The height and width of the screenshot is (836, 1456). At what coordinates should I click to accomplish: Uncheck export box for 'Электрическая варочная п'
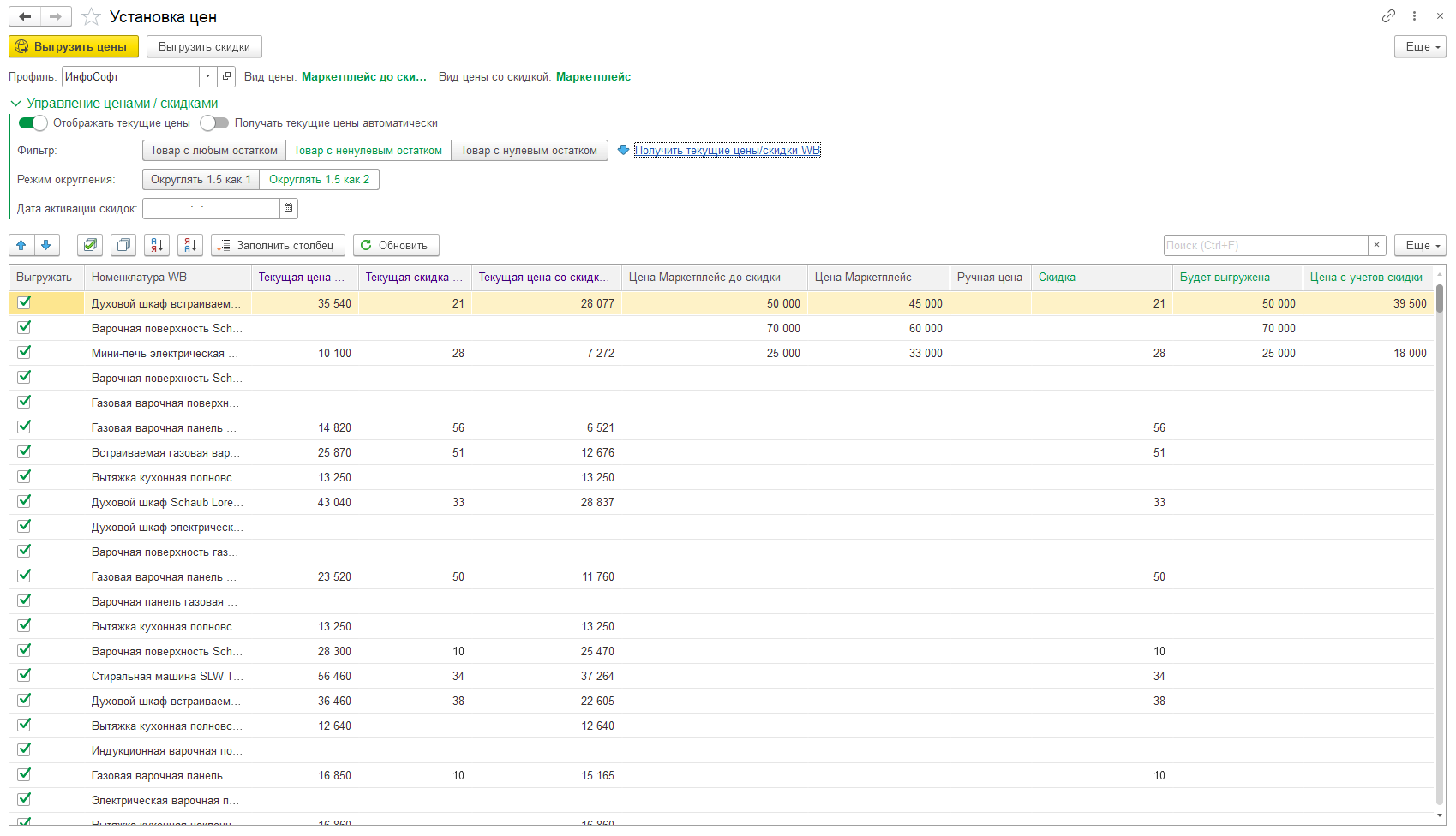click(24, 799)
